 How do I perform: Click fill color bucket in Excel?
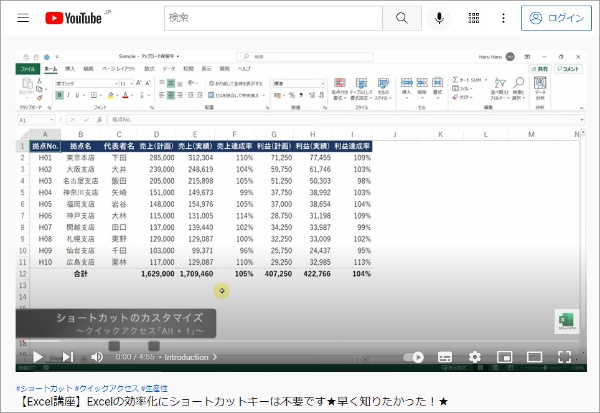(111, 95)
